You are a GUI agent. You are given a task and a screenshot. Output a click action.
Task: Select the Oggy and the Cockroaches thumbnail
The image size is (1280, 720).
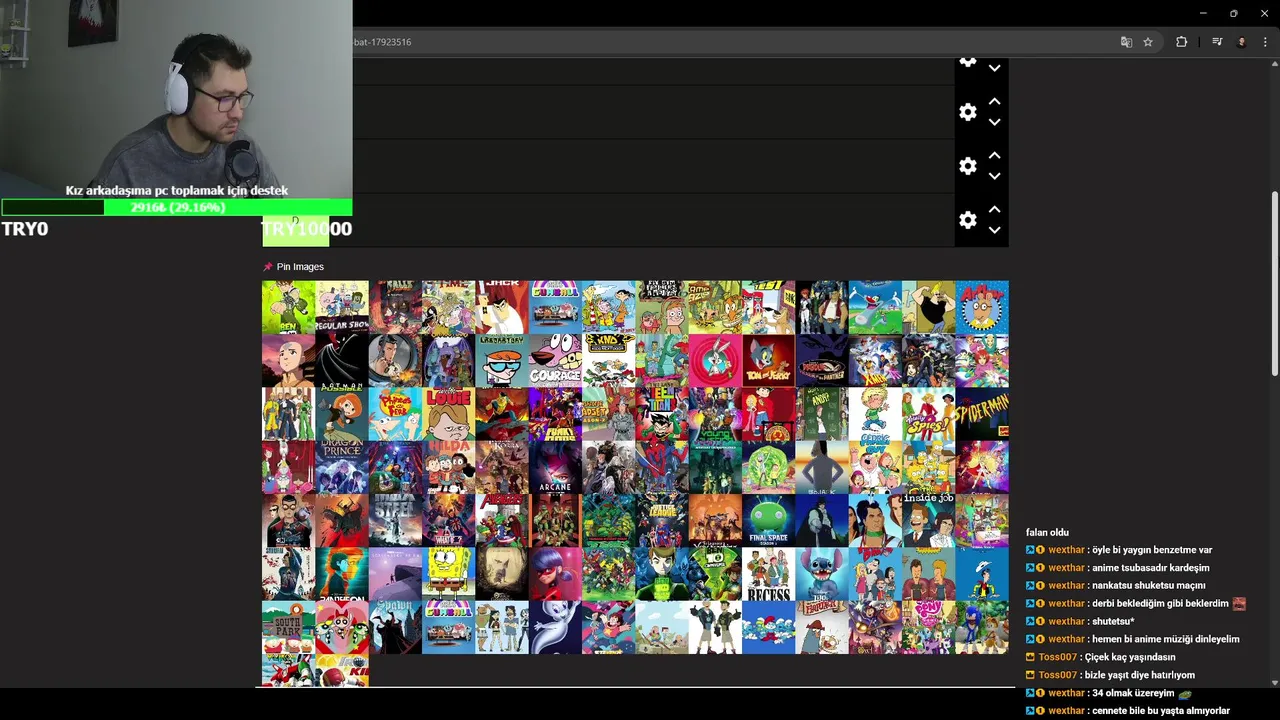pyautogui.click(x=875, y=307)
